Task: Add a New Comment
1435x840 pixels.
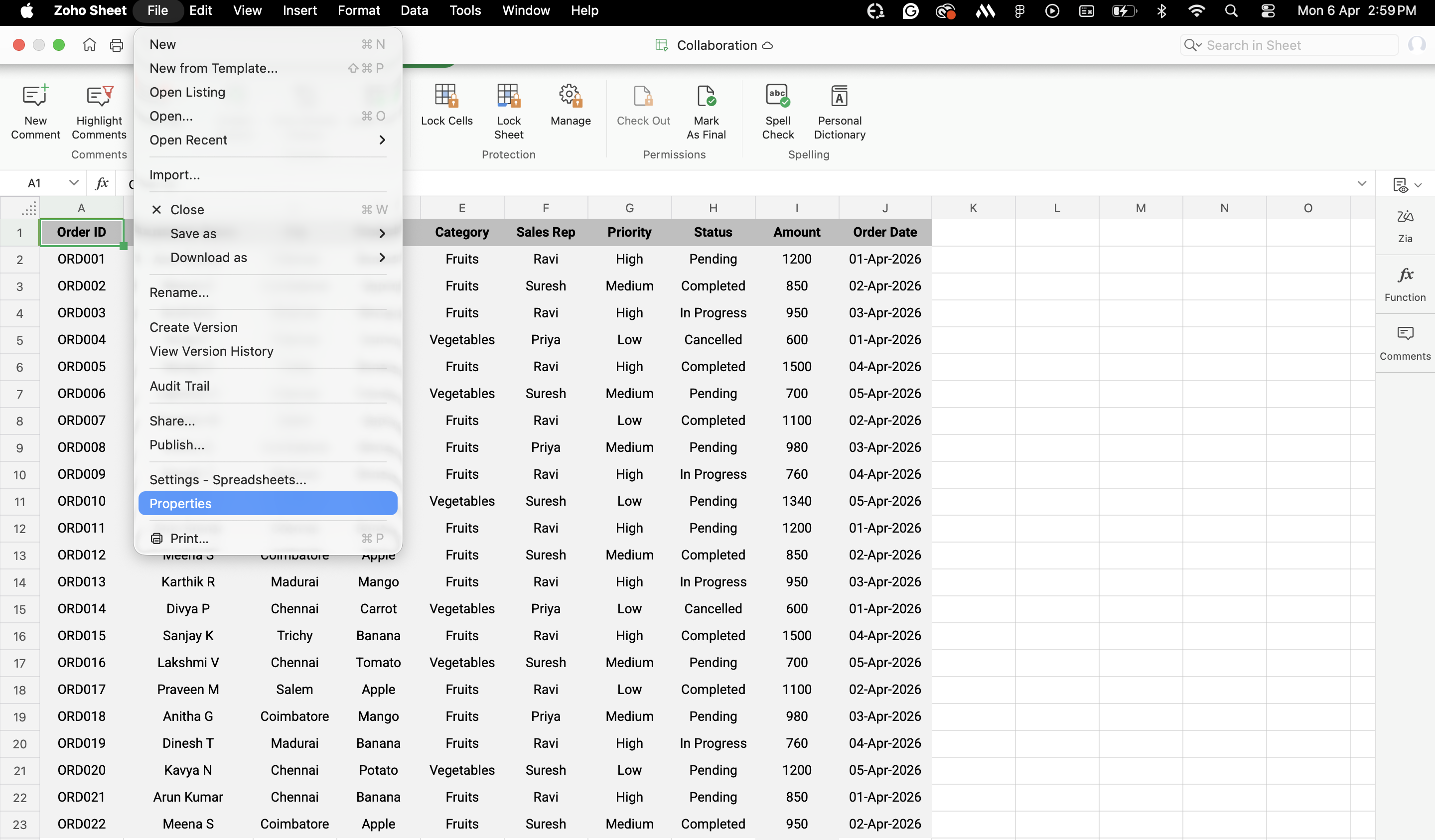Action: (35, 97)
